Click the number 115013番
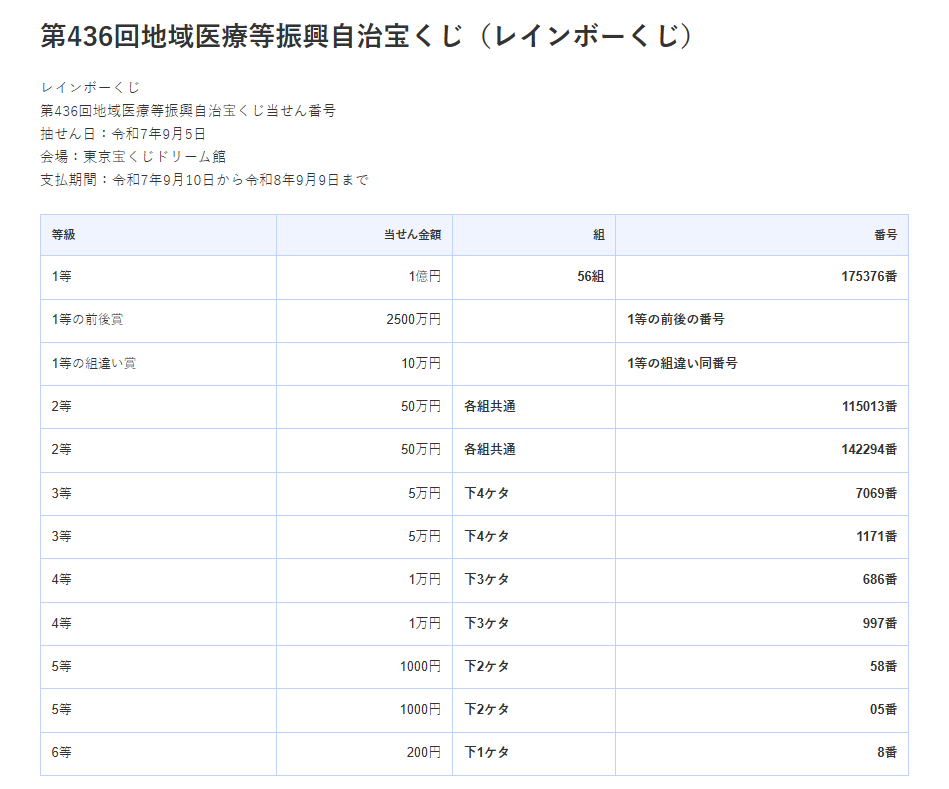Viewport: 949px width, 789px height. coord(869,407)
